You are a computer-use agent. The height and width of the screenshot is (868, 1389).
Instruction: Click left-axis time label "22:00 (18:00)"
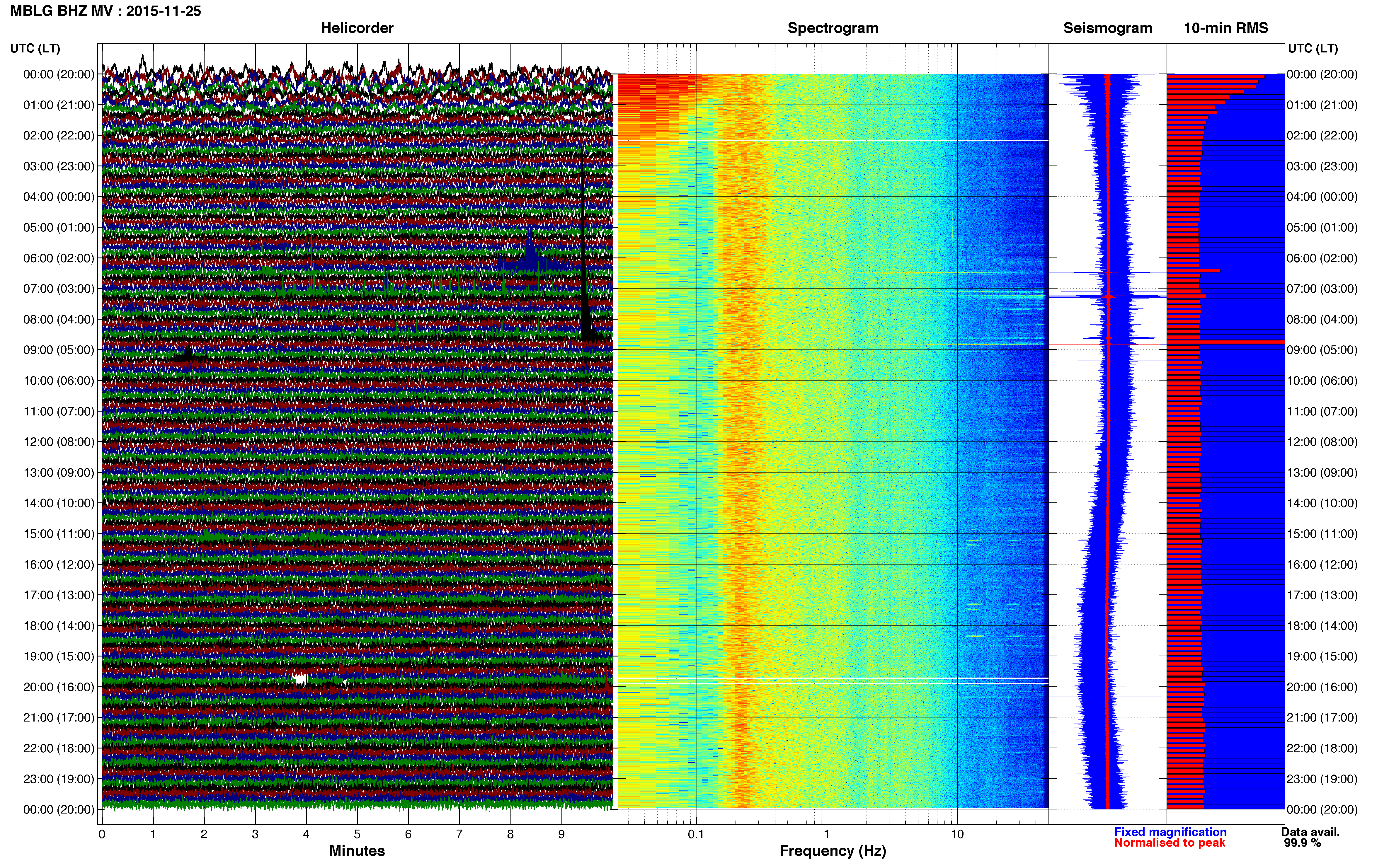[x=59, y=748]
